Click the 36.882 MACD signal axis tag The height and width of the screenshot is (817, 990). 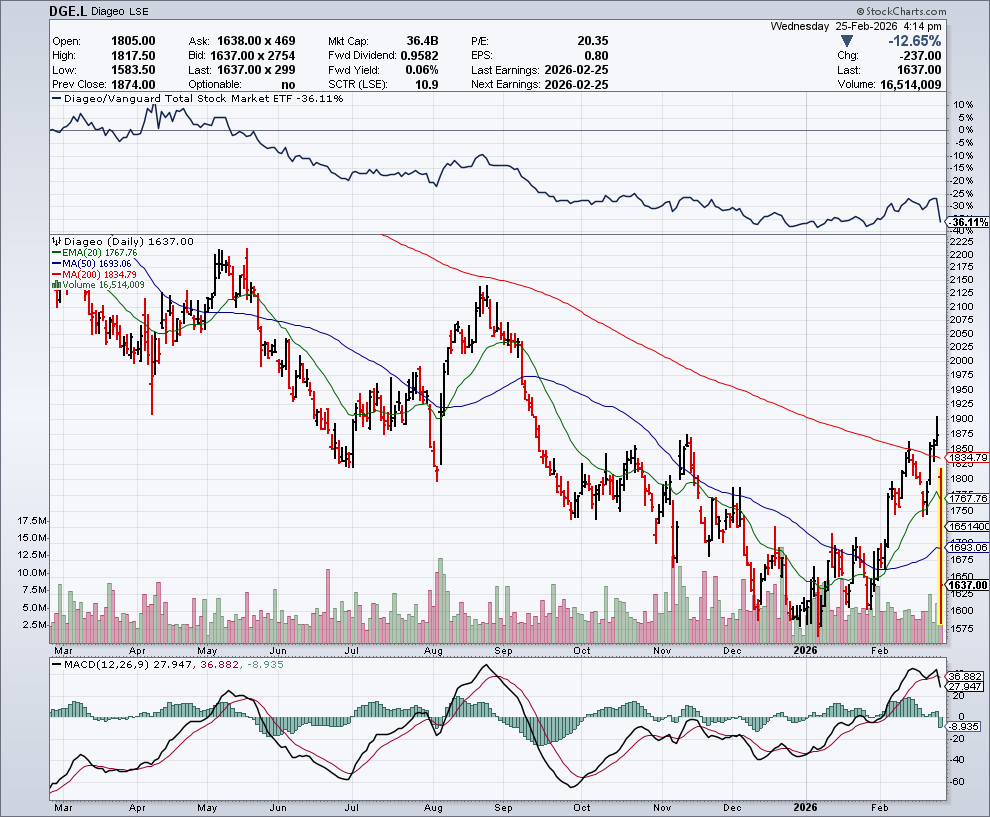coord(966,675)
